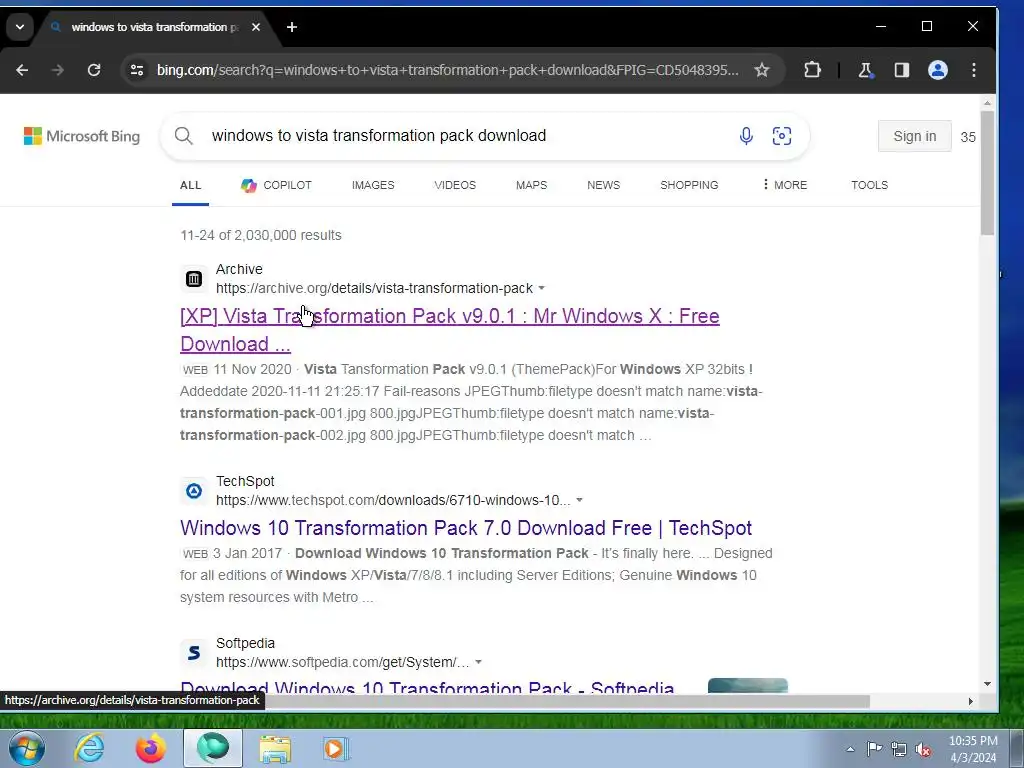Open the tab search dropdown arrow
Viewport: 1024px width, 768px height.
click(x=20, y=27)
